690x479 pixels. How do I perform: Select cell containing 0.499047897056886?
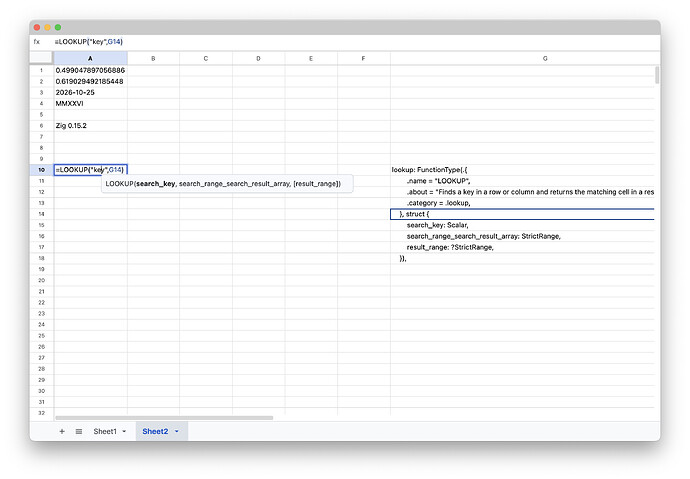click(x=90, y=70)
